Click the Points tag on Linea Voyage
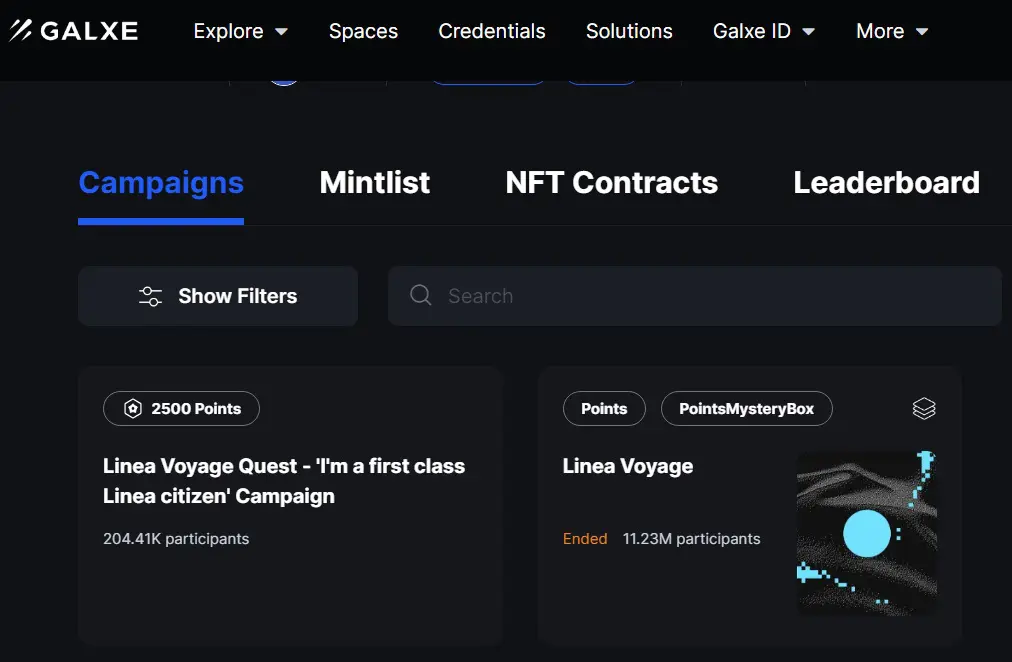 coord(604,408)
